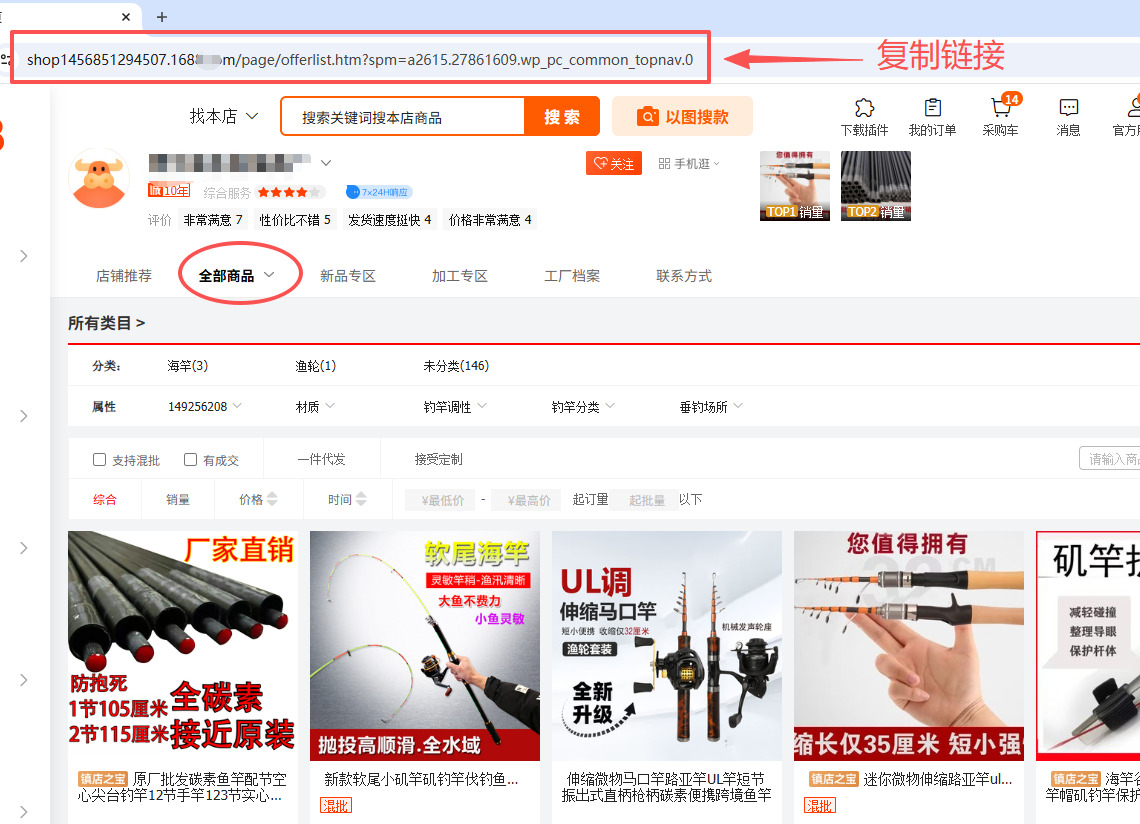Click the 诚10年 membership badge
Screen dimensions: 1140x824
click(169, 191)
